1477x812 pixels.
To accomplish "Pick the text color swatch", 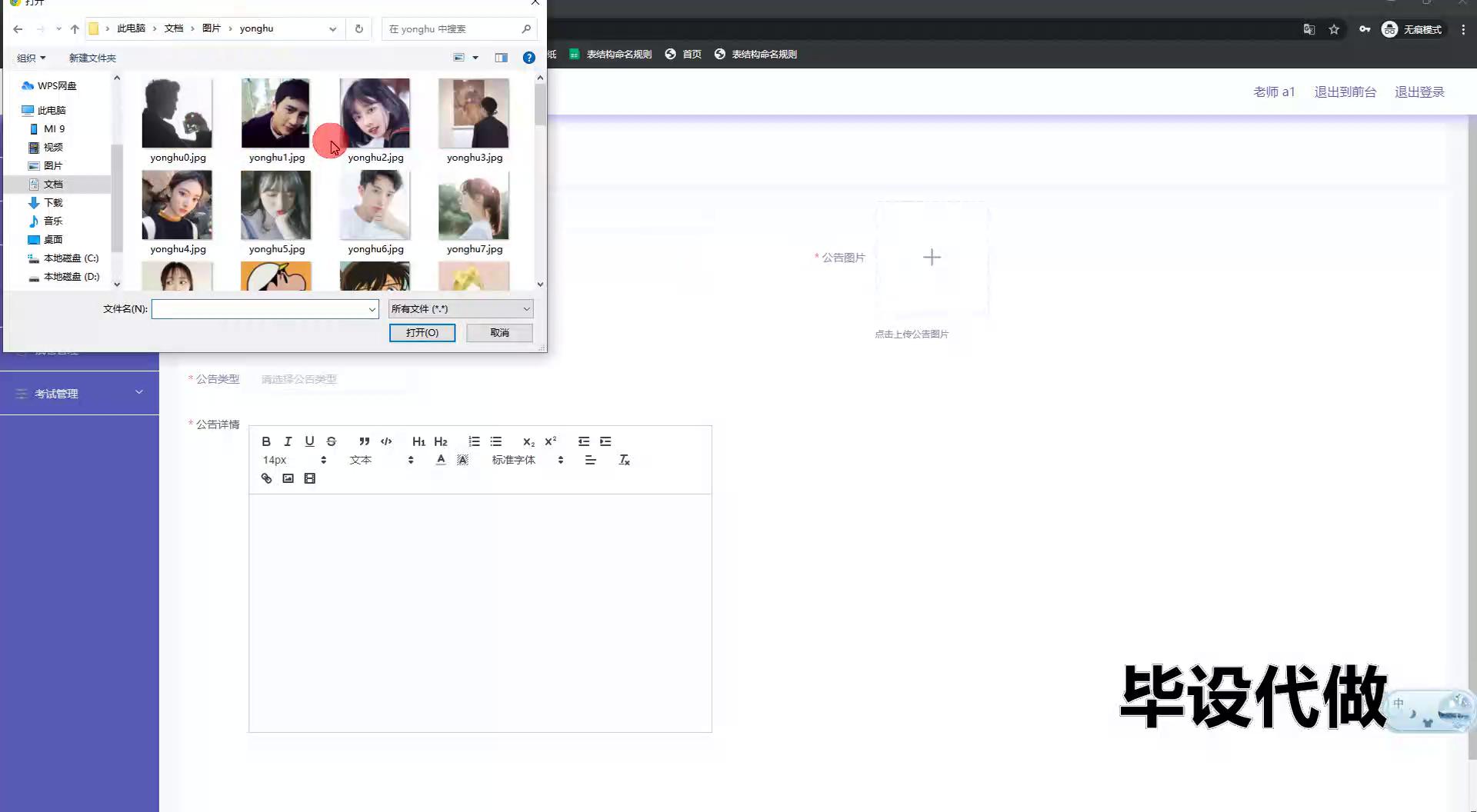I will click(440, 460).
